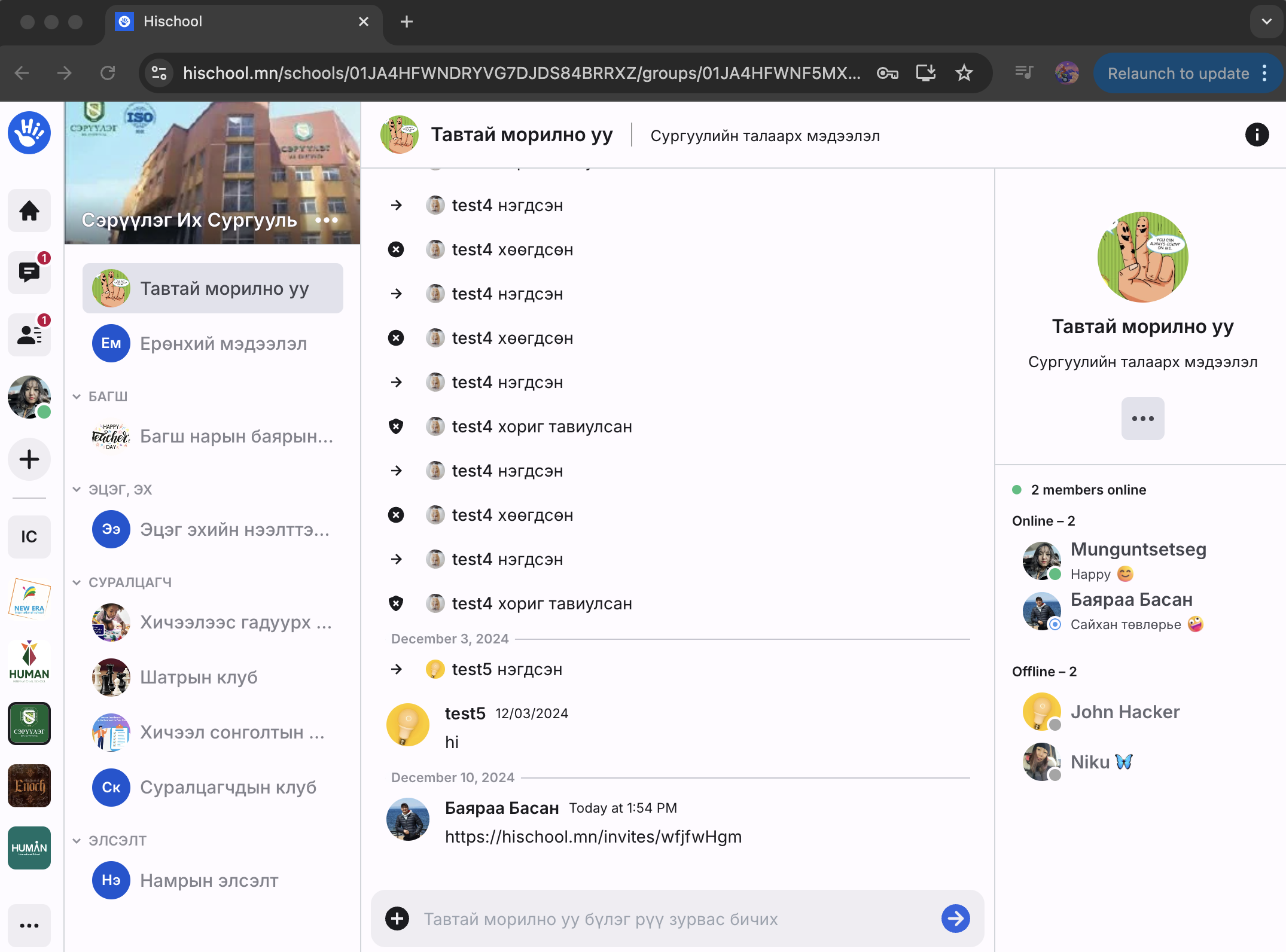This screenshot has width=1286, height=952.
Task: Open the hischool.mn invite link
Action: 593,837
